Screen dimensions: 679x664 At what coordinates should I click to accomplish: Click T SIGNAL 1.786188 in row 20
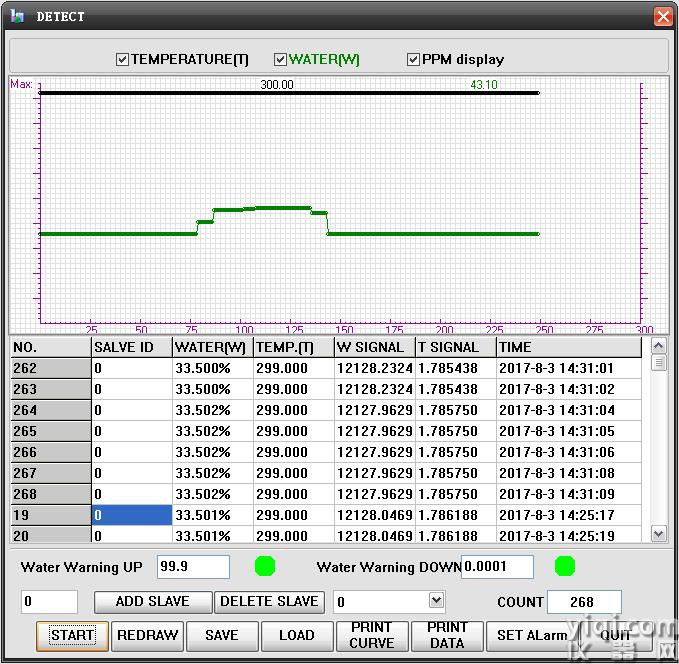[456, 535]
